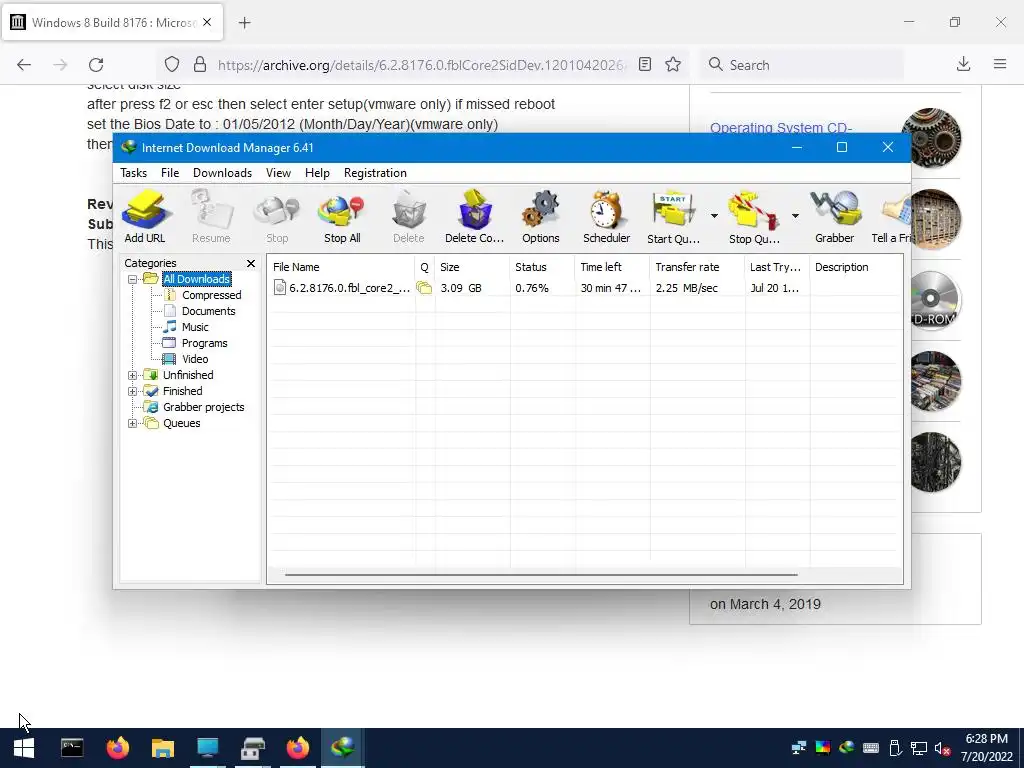Open Delete Completed toolbar button

click(x=474, y=217)
